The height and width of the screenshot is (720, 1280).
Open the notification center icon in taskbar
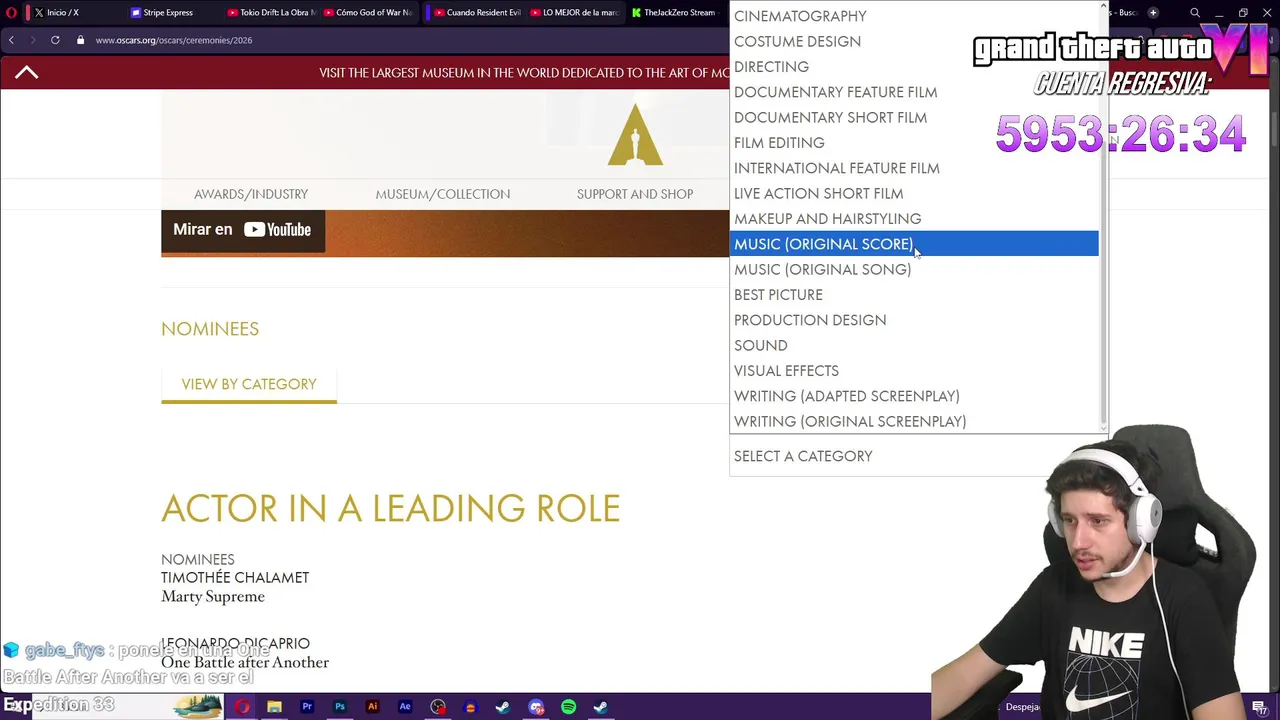click(1259, 707)
